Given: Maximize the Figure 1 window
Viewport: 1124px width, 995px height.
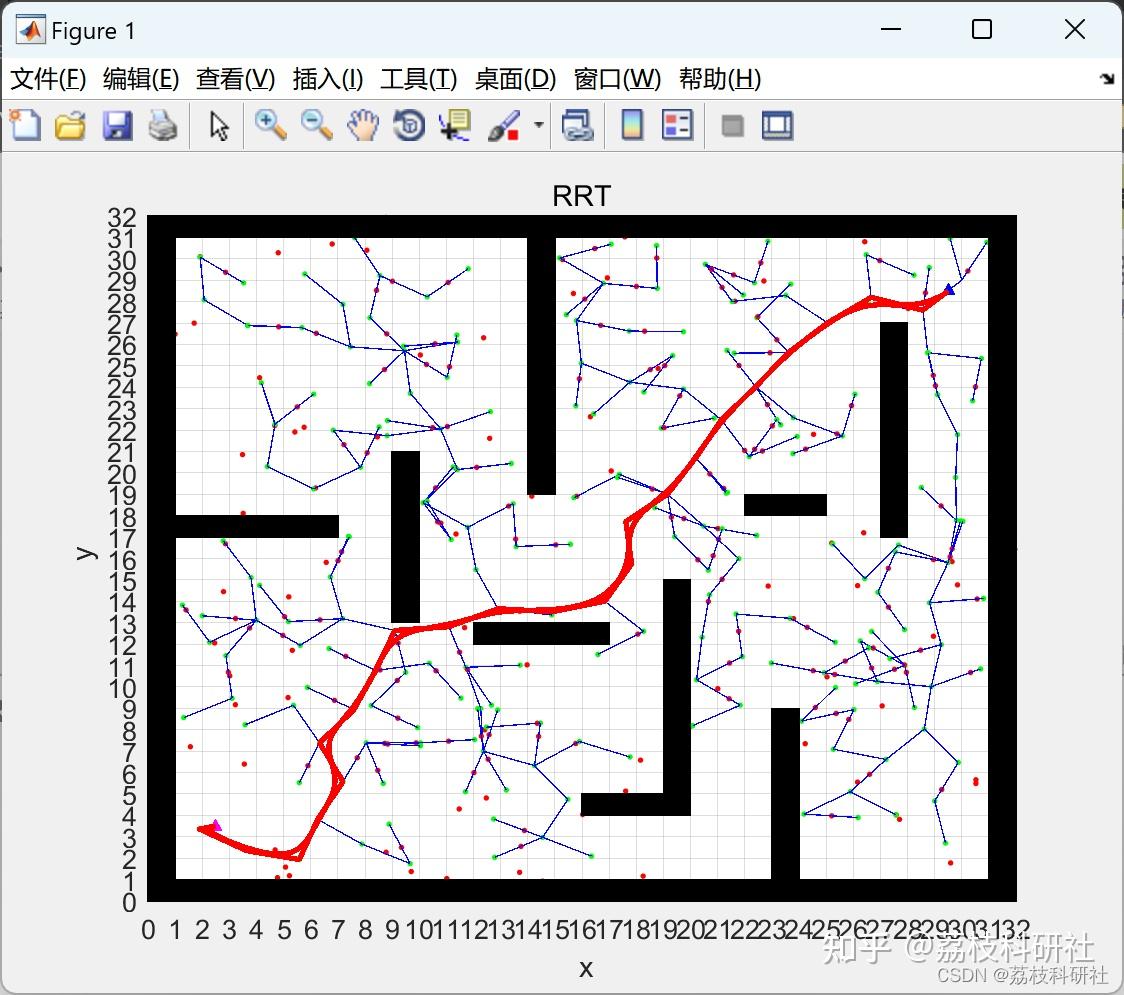Looking at the screenshot, I should point(981,29).
